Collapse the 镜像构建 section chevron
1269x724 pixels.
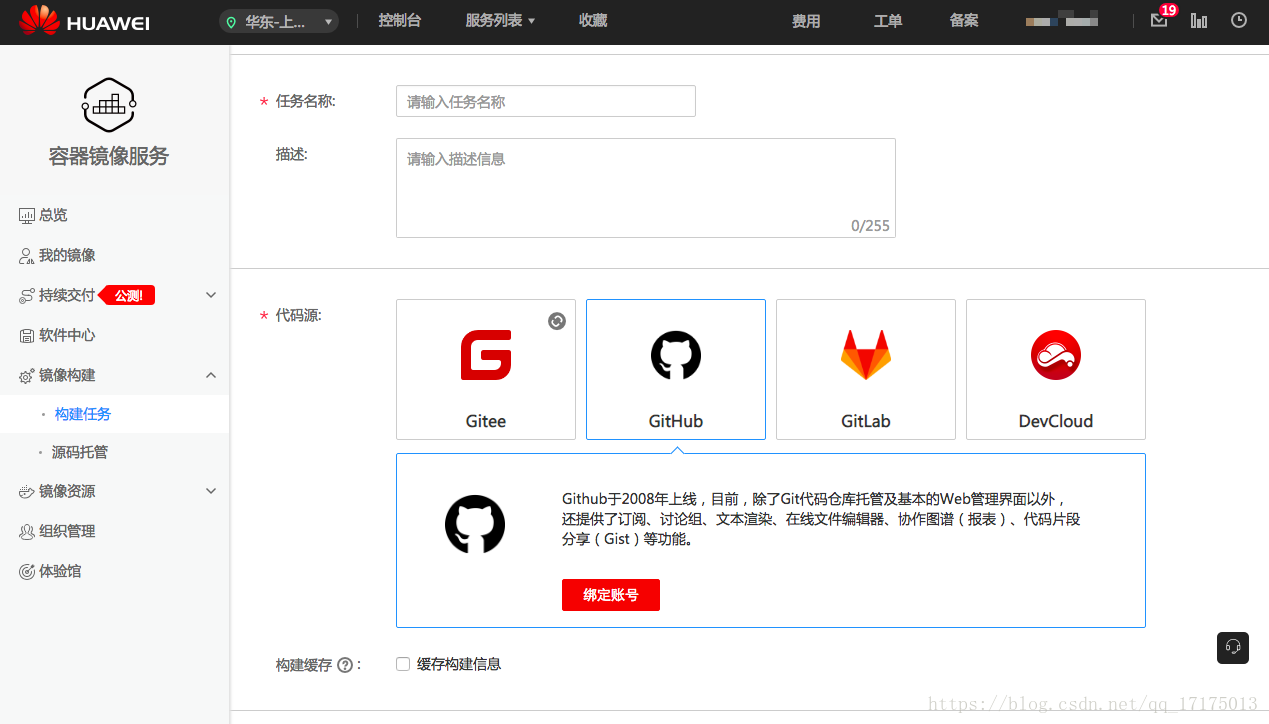[211, 375]
